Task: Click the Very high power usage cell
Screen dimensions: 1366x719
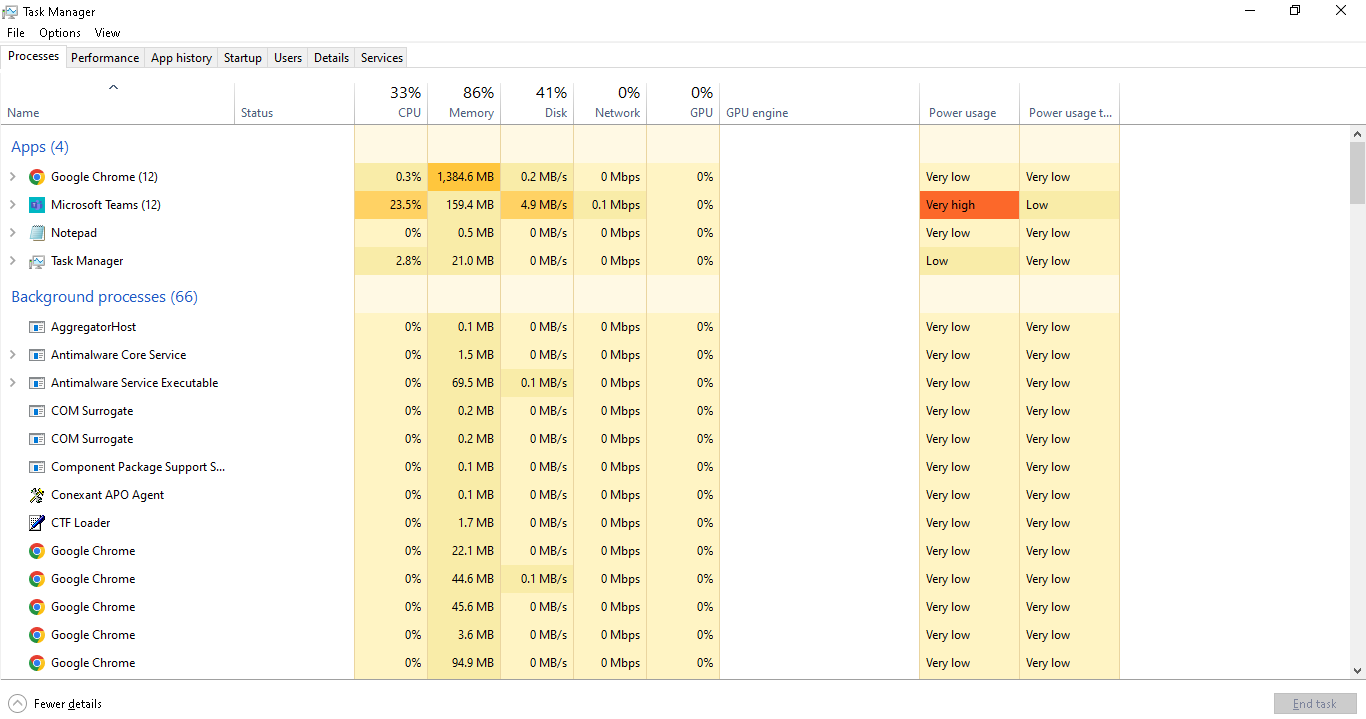Action: [970, 205]
